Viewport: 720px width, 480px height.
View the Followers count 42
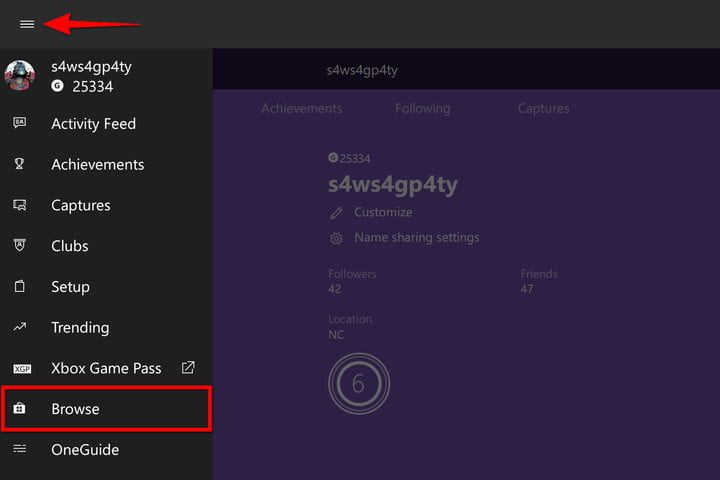335,289
